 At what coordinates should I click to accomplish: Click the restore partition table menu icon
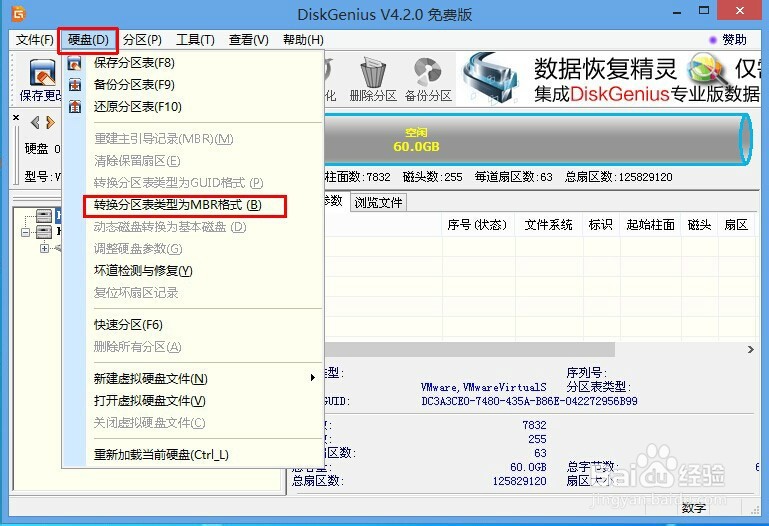point(75,106)
